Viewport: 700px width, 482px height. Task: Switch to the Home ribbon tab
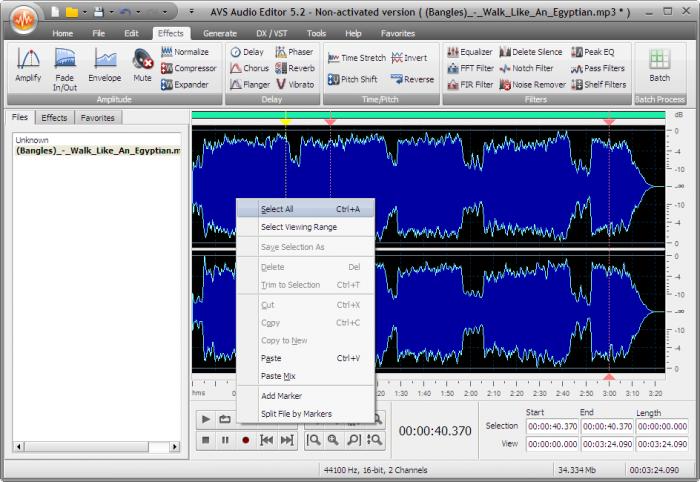pos(62,33)
